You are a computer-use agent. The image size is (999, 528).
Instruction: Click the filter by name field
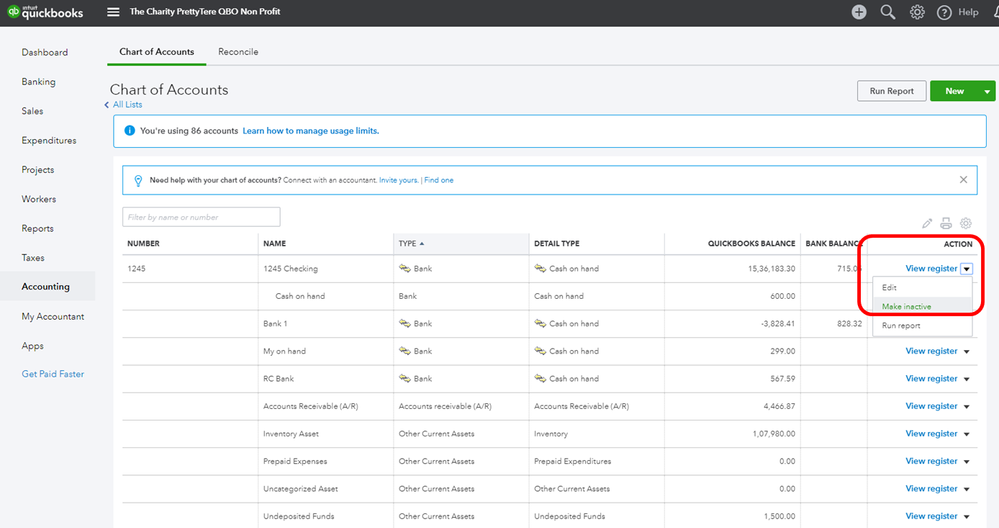click(x=201, y=217)
